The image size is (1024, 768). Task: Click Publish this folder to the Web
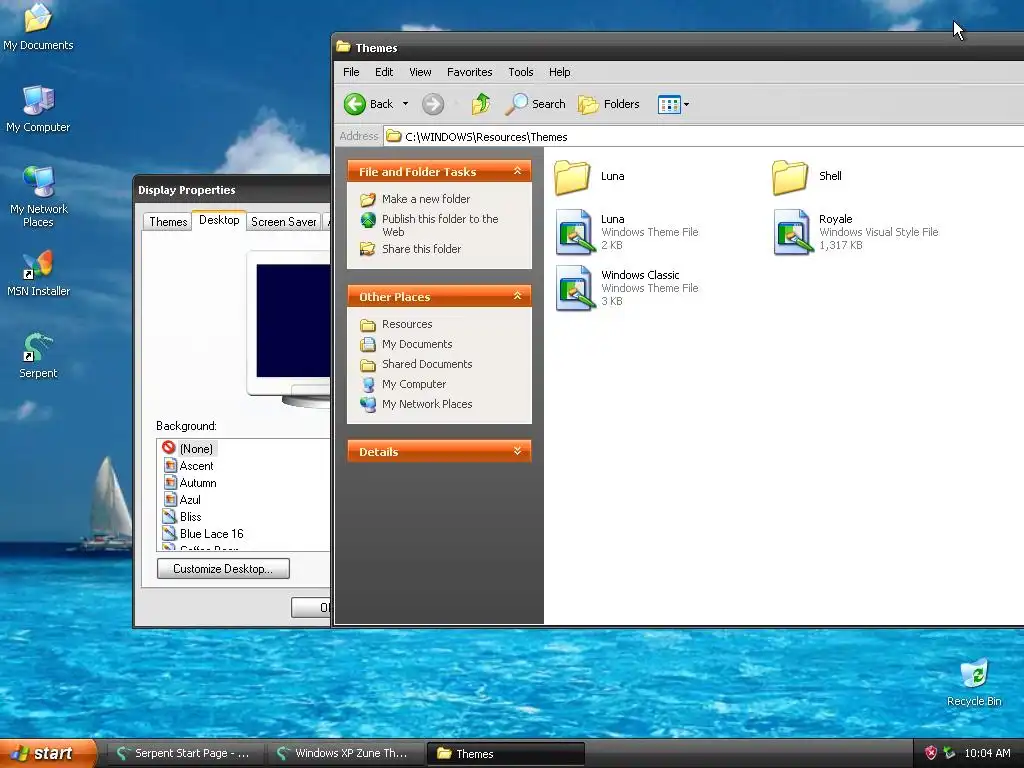coord(440,225)
